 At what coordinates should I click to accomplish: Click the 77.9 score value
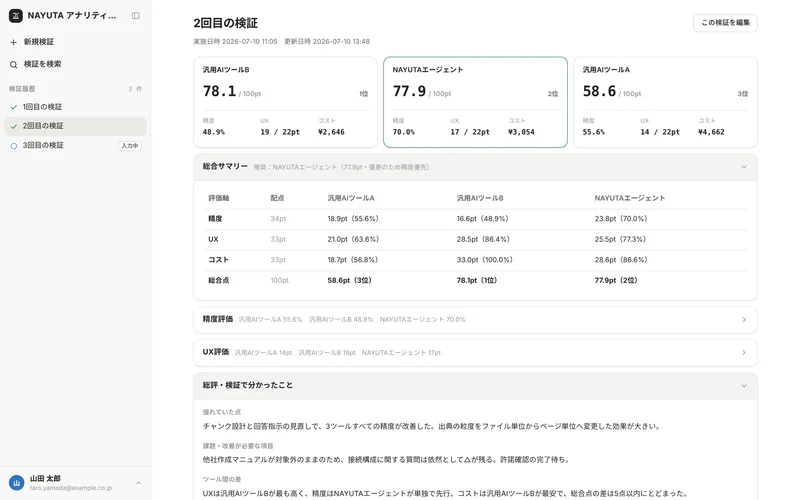pos(409,91)
